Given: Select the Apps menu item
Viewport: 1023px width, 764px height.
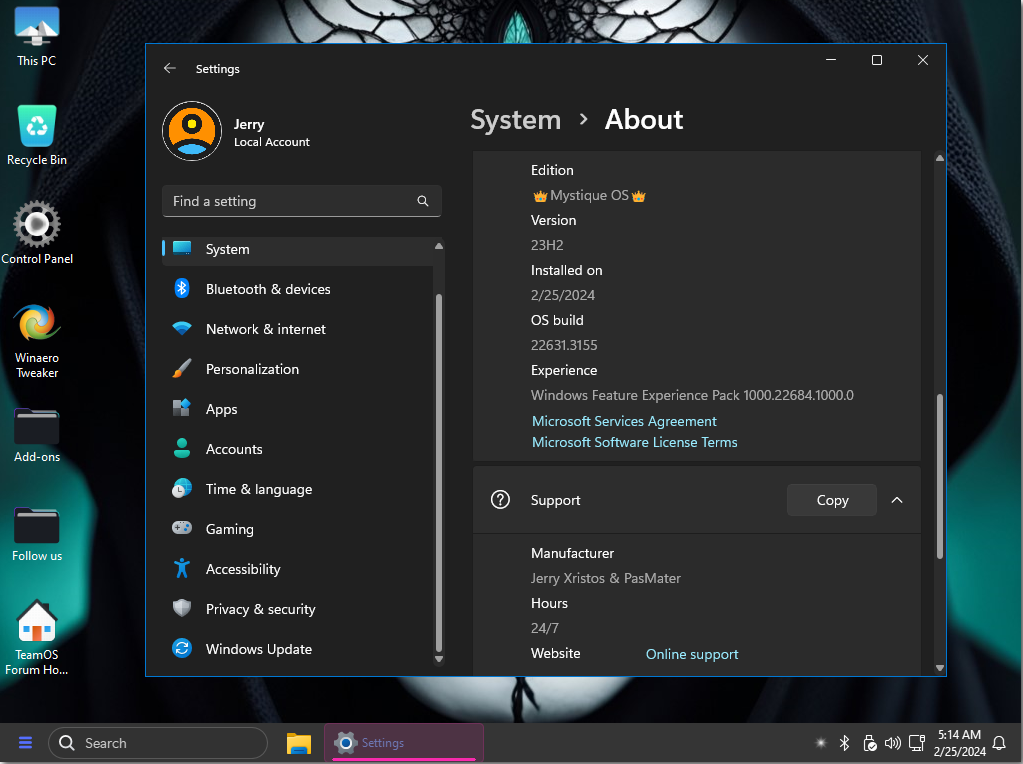Looking at the screenshot, I should (x=221, y=409).
